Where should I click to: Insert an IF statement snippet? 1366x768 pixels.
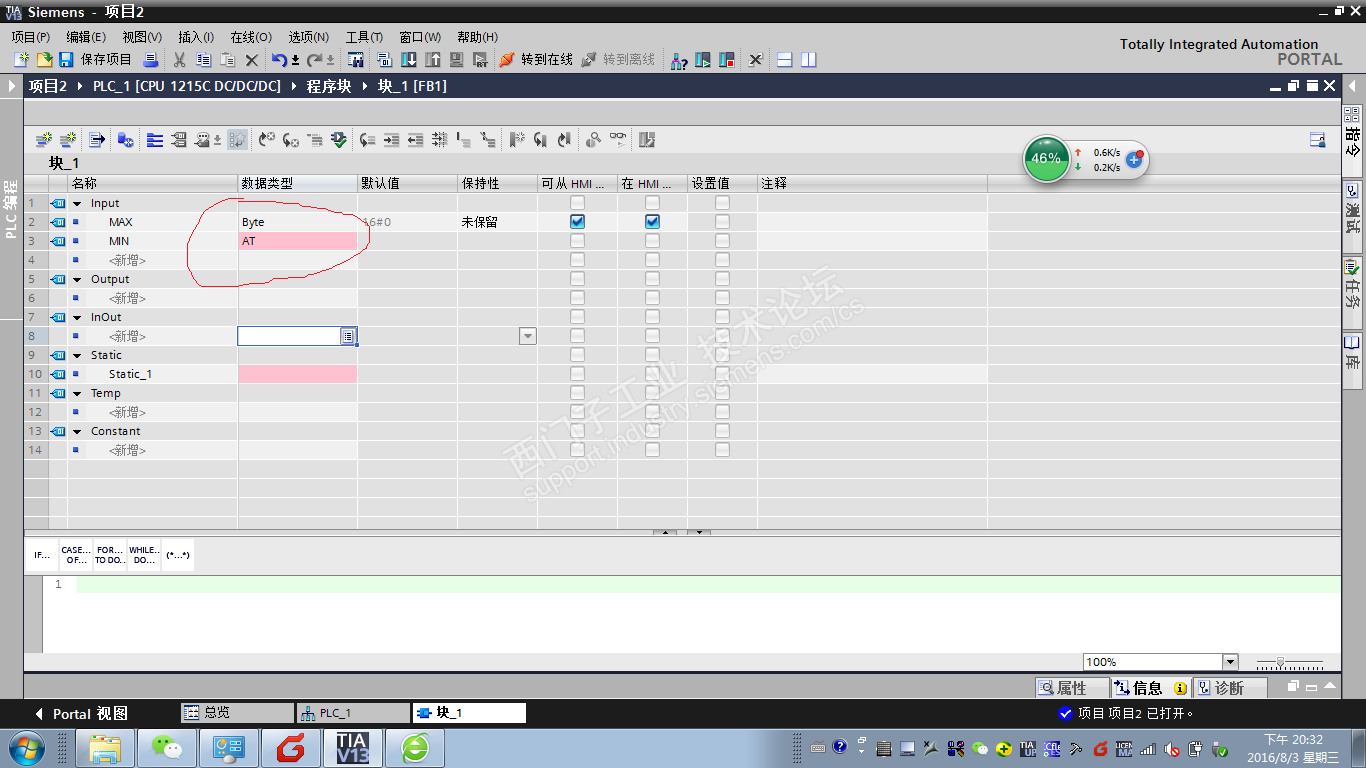click(x=43, y=555)
